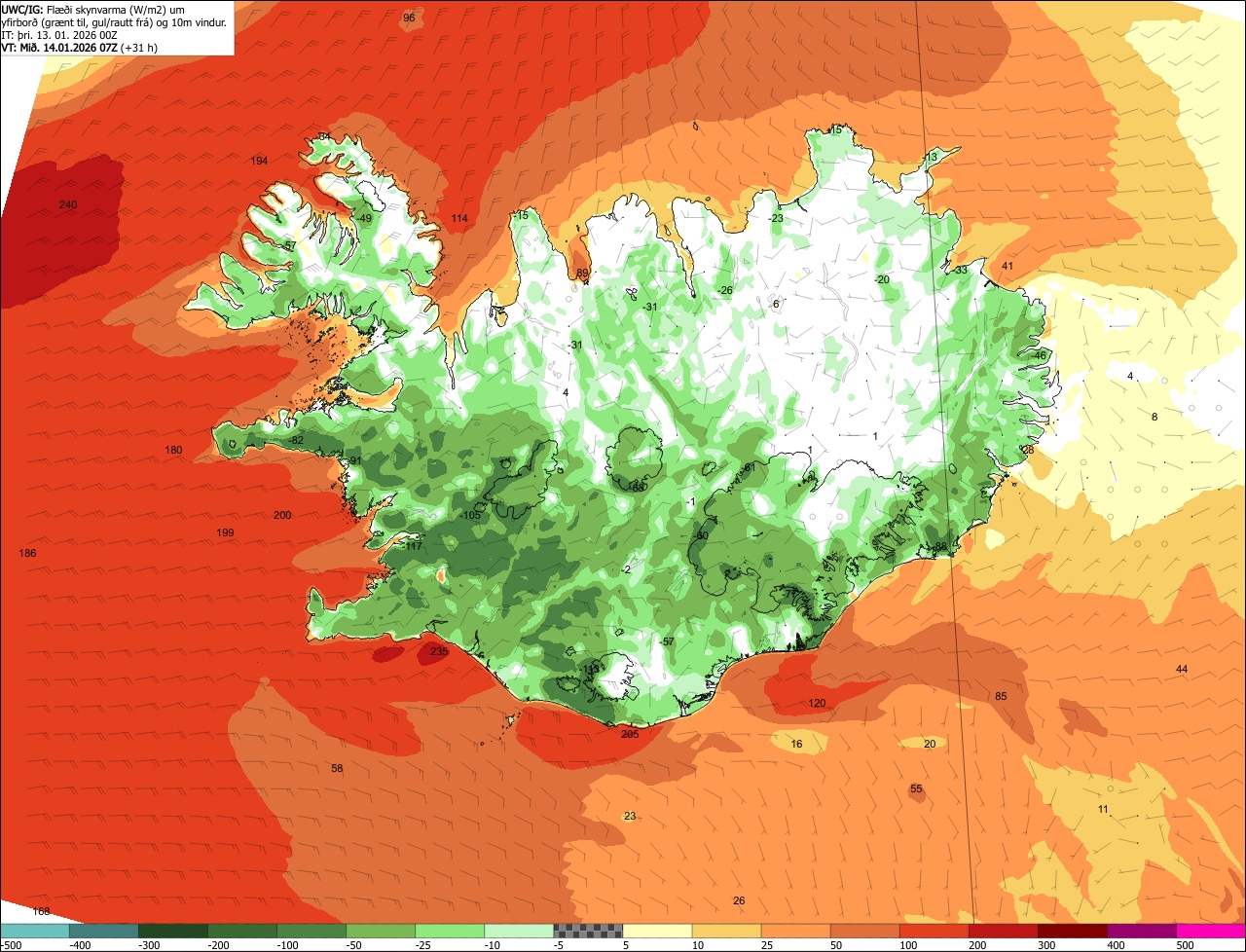Click the magenta legend swatch above 500

click(1212, 931)
